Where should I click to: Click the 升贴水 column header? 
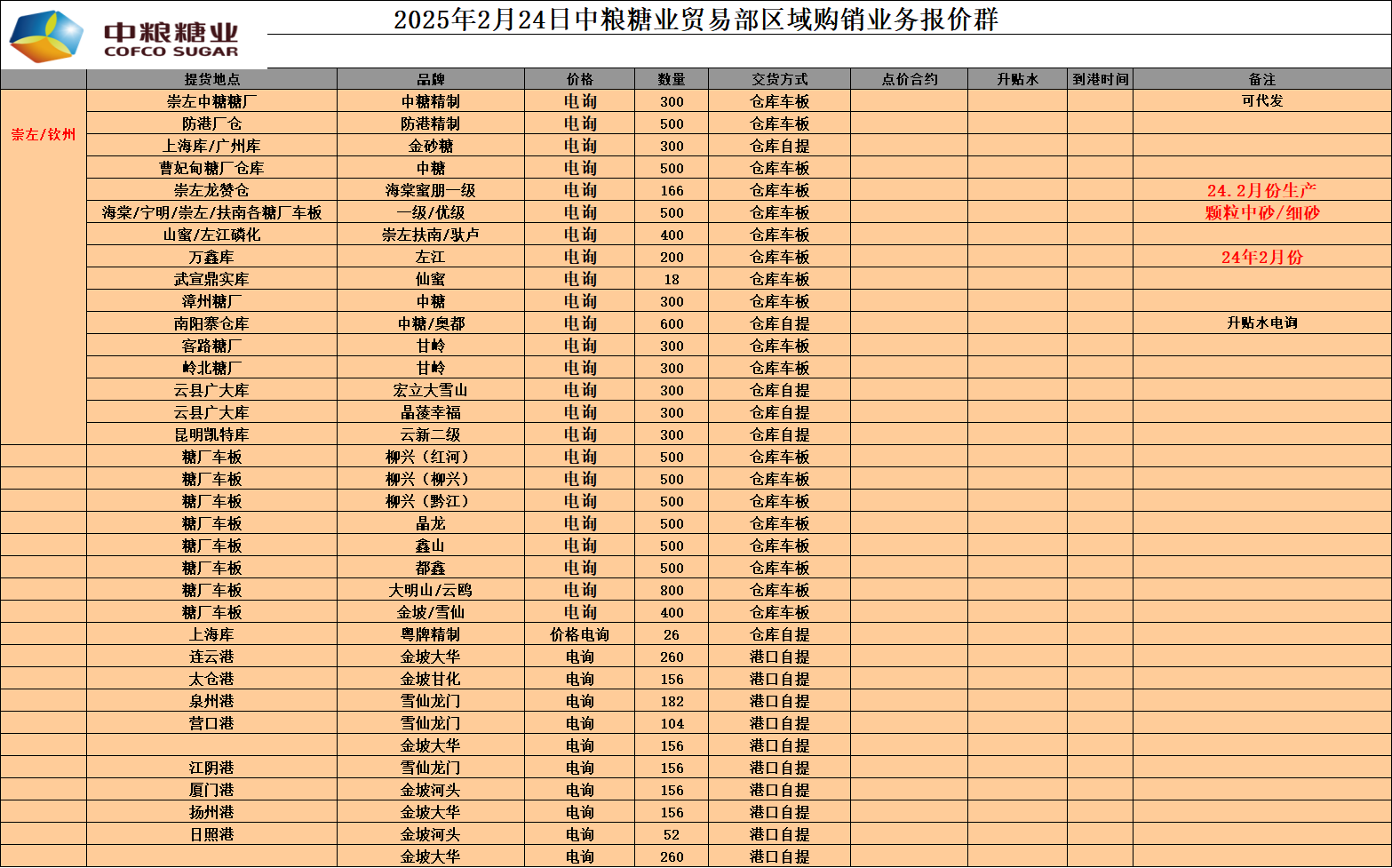pos(1017,79)
